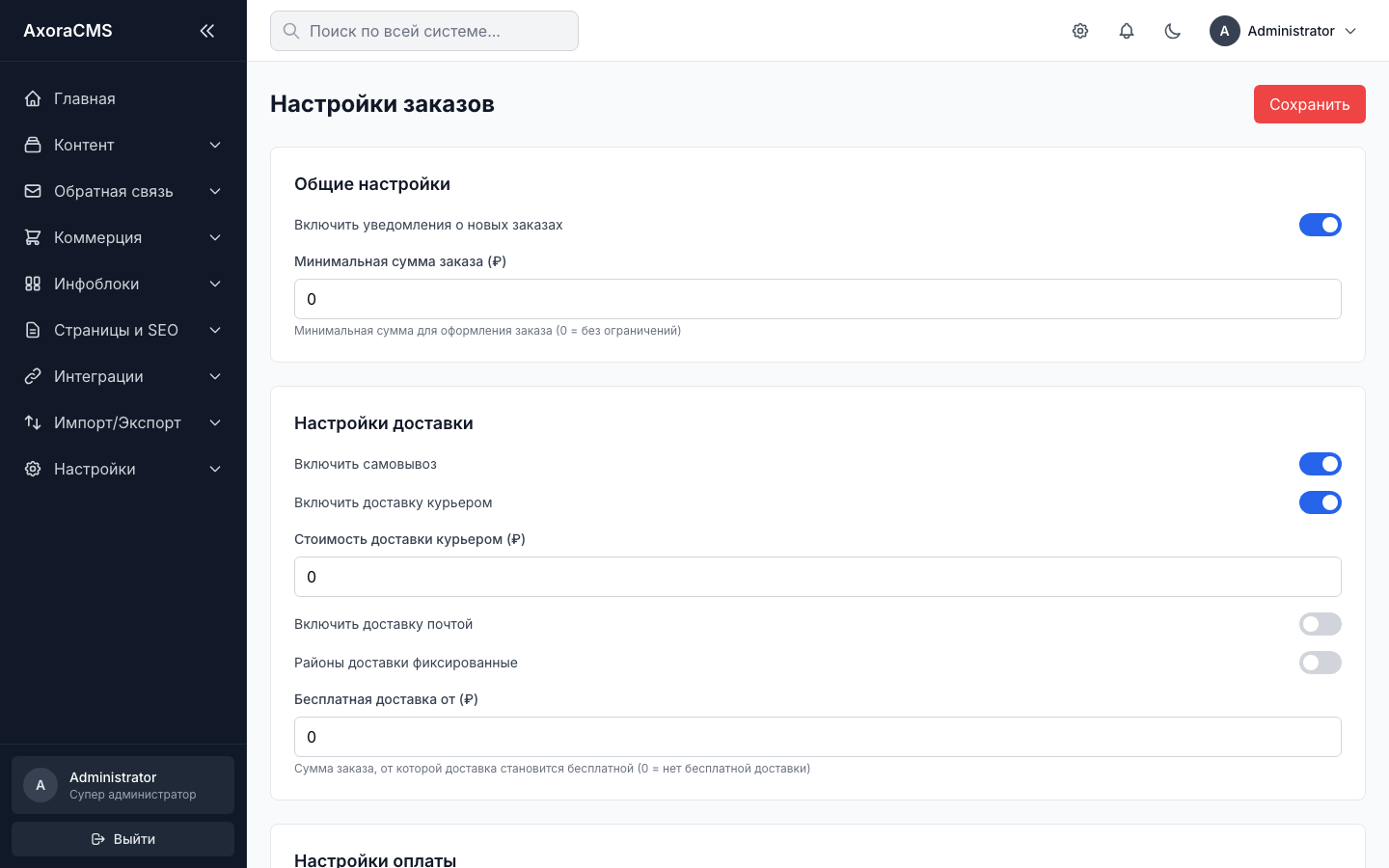Open settings via top bar gear icon
Image resolution: width=1389 pixels, height=868 pixels.
click(1080, 31)
